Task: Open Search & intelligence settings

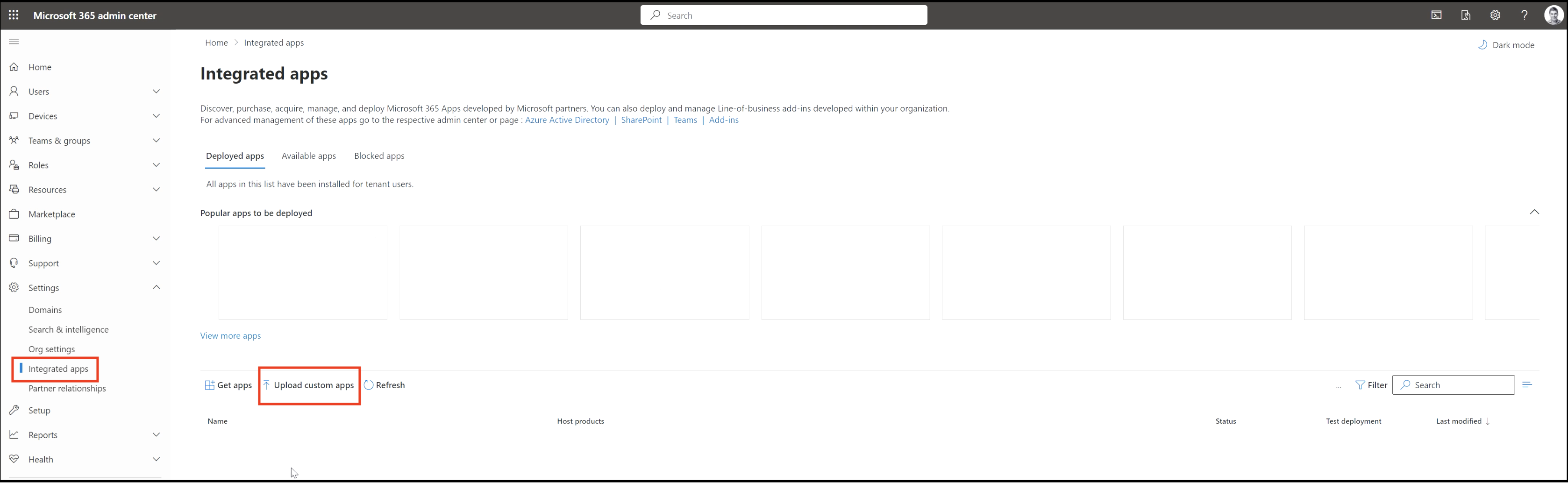Action: click(69, 330)
